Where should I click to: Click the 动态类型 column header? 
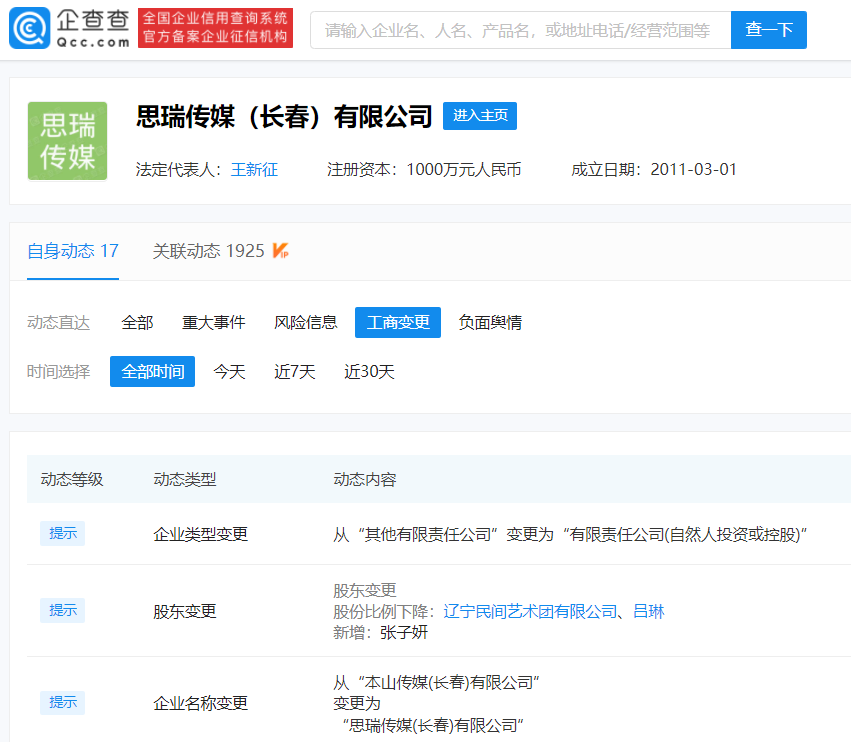point(185,479)
